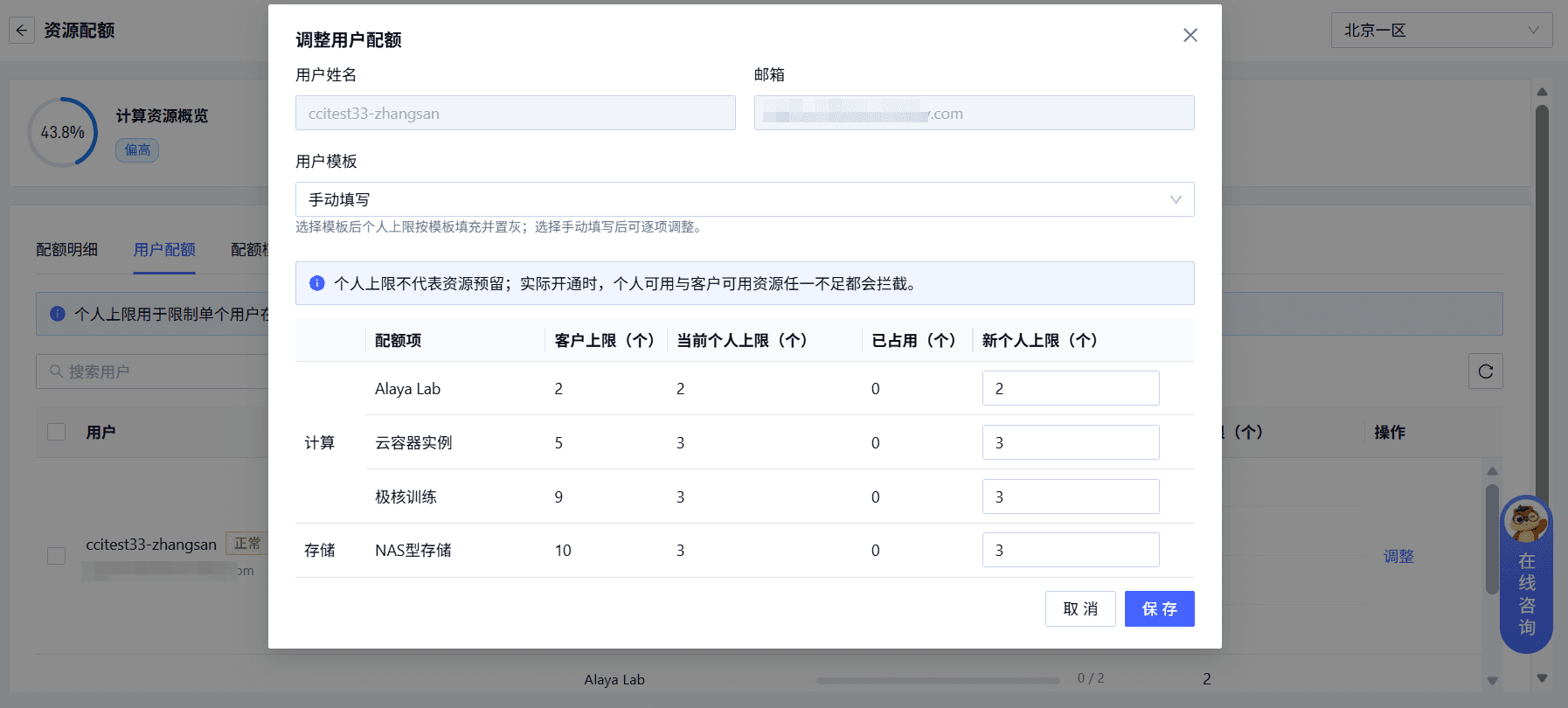
Task: Click the 43.8% usage progress ring
Action: [62, 132]
